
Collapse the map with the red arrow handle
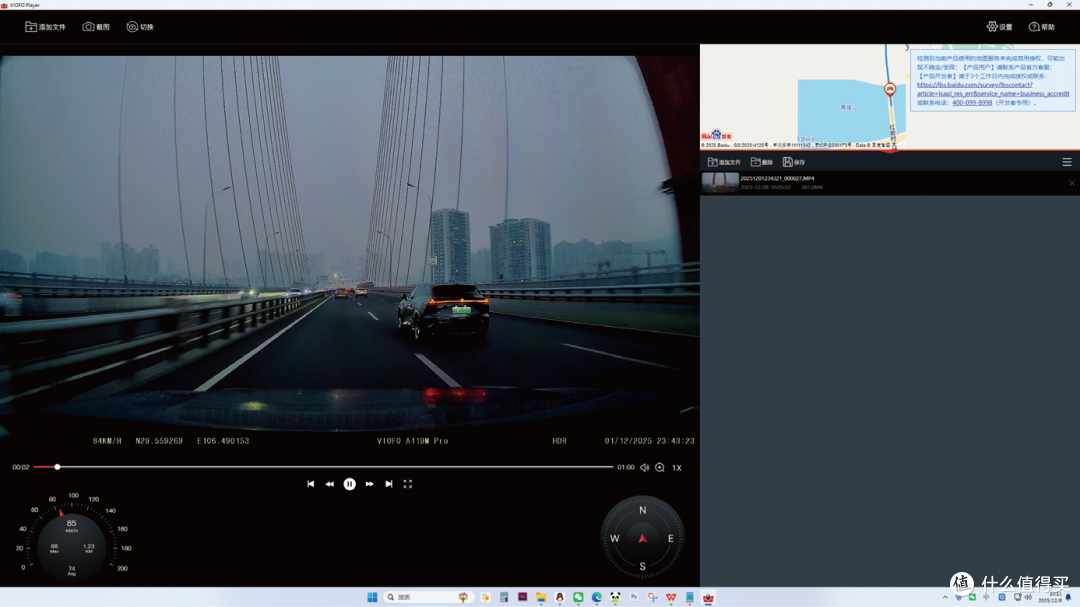coord(890,150)
